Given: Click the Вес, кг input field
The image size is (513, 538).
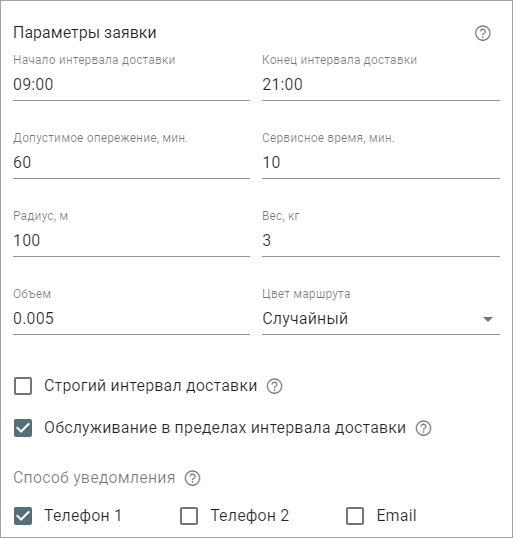Looking at the screenshot, I should click(381, 240).
